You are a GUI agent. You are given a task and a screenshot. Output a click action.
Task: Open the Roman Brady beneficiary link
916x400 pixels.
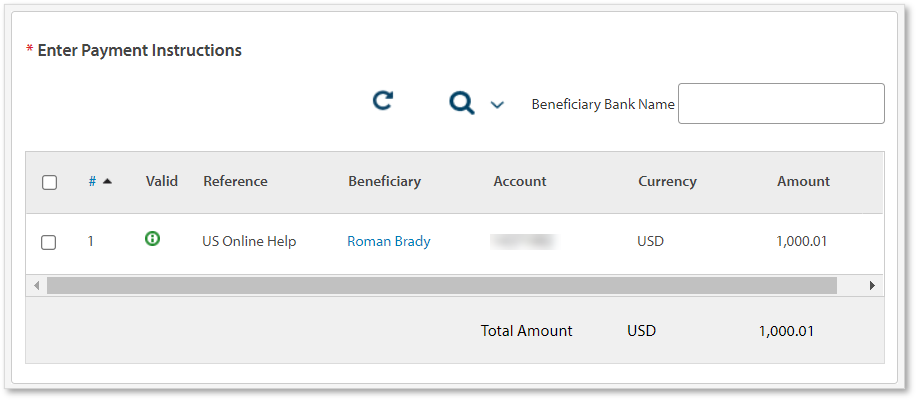(388, 241)
